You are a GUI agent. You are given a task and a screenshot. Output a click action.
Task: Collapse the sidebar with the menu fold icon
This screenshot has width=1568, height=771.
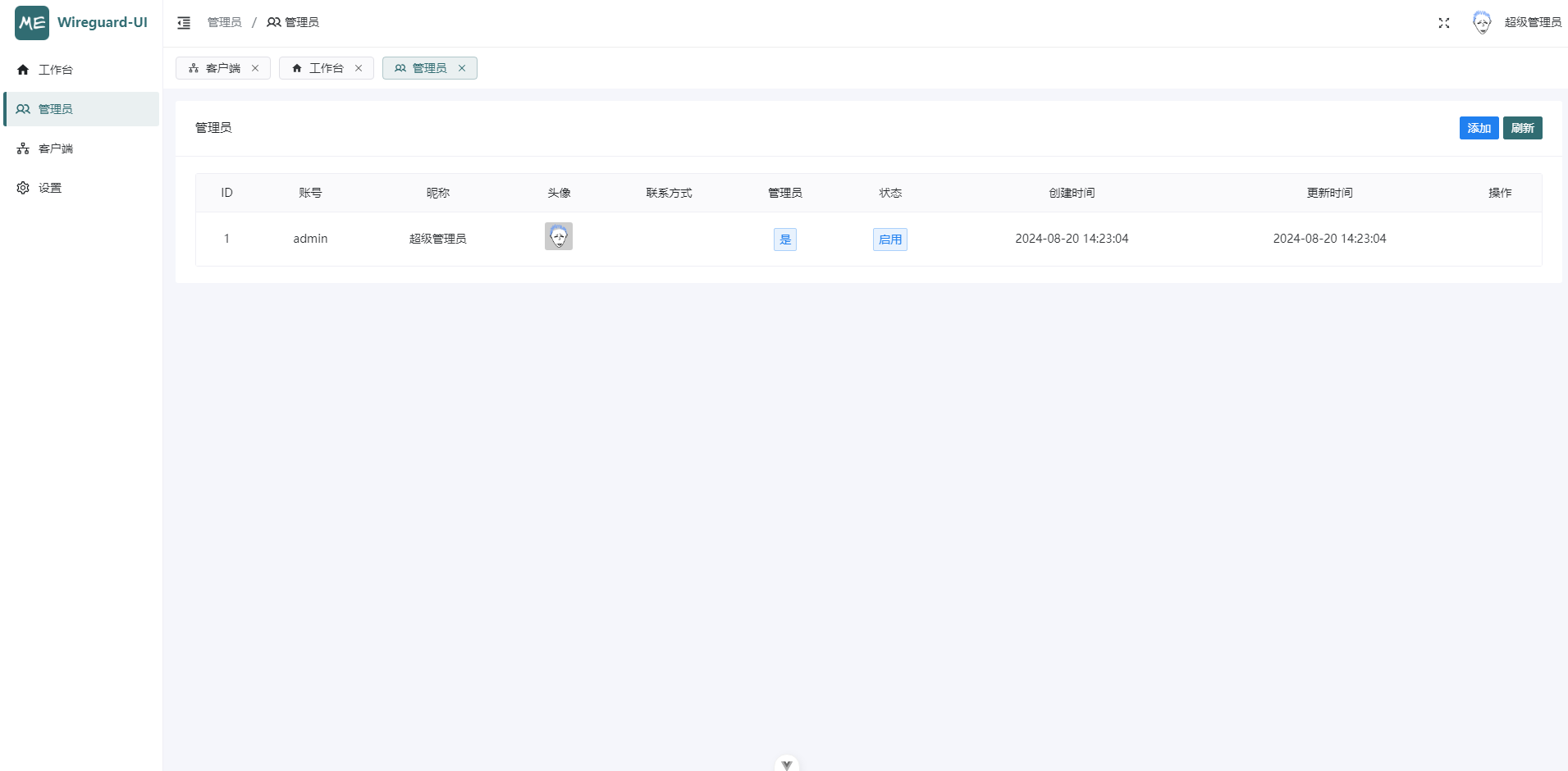click(x=184, y=23)
